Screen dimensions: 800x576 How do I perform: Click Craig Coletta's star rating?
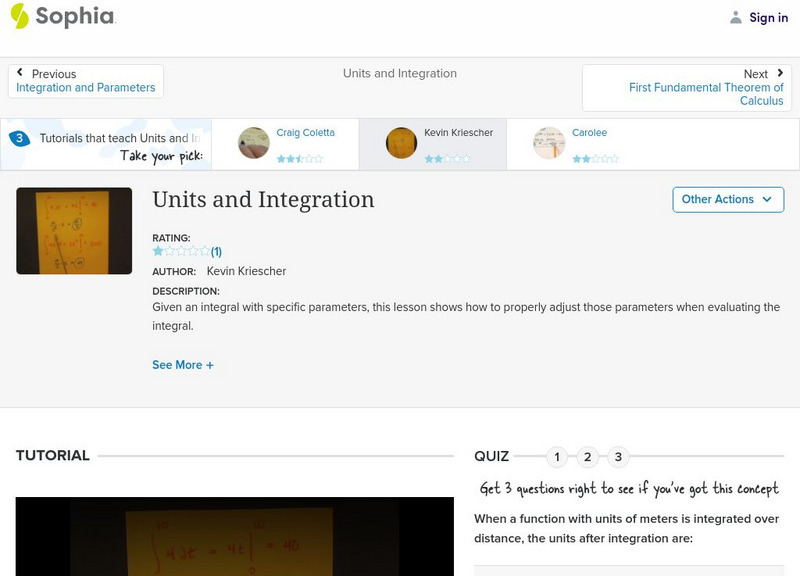coord(300,157)
